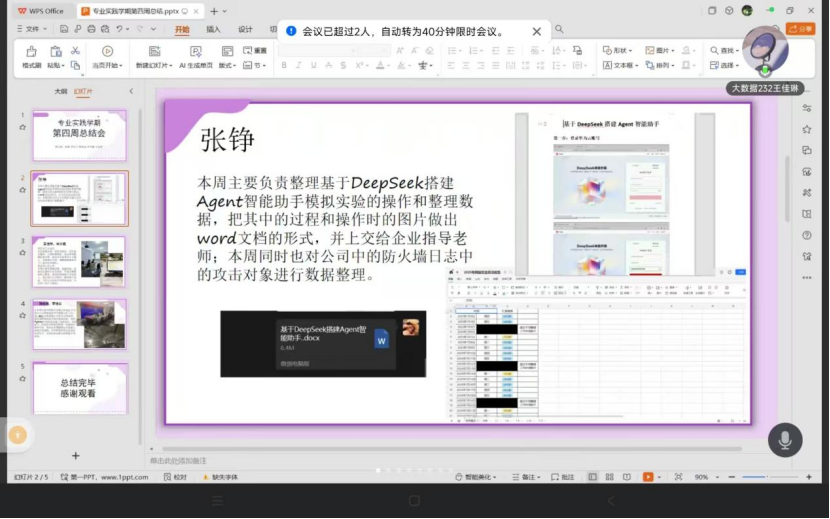Click the Format Painter (格式刷) icon
The image size is (830, 519).
tap(31, 52)
